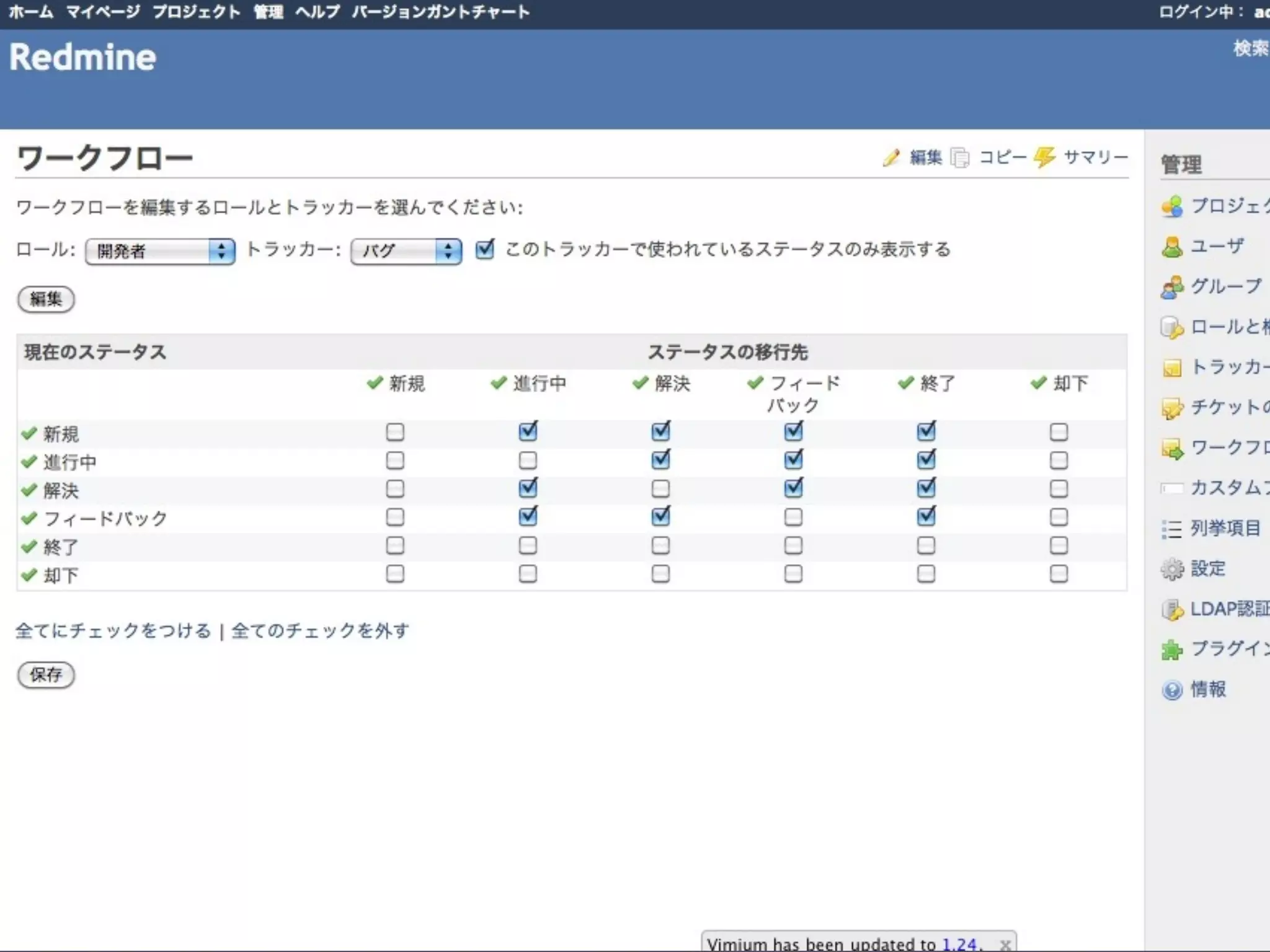Screen dimensions: 1270x952
Task: Open the 管理 top menu item
Action: tap(268, 12)
